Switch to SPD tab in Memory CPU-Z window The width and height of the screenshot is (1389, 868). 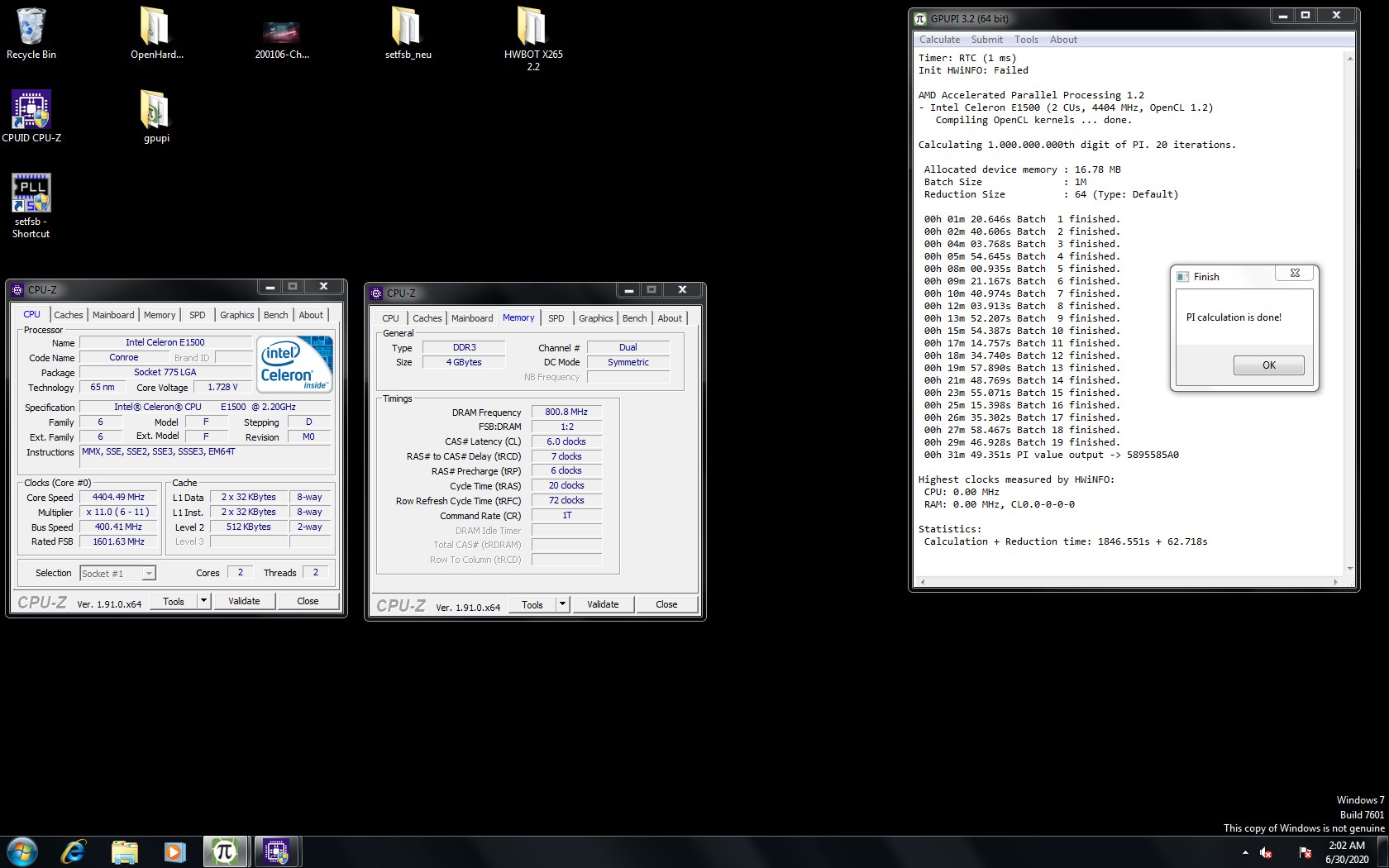click(556, 318)
